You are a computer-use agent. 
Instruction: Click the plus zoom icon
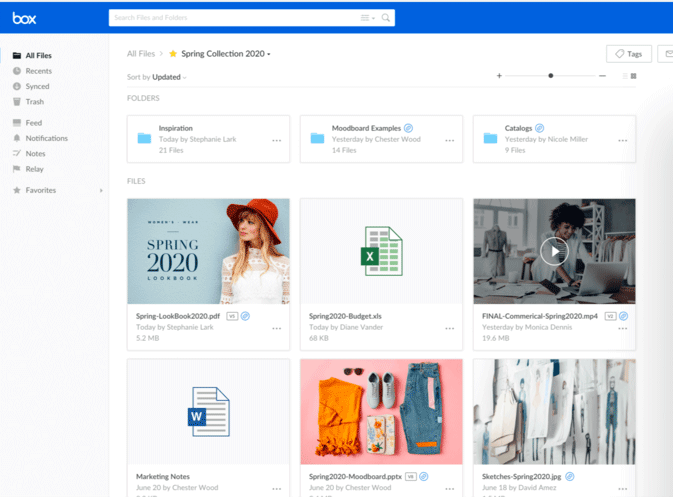(499, 76)
